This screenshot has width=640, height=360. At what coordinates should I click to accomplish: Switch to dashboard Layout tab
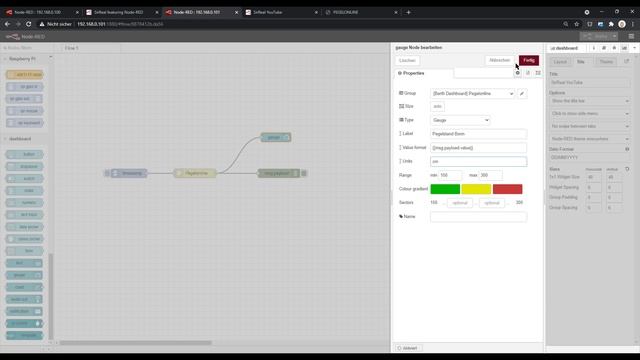(560, 62)
